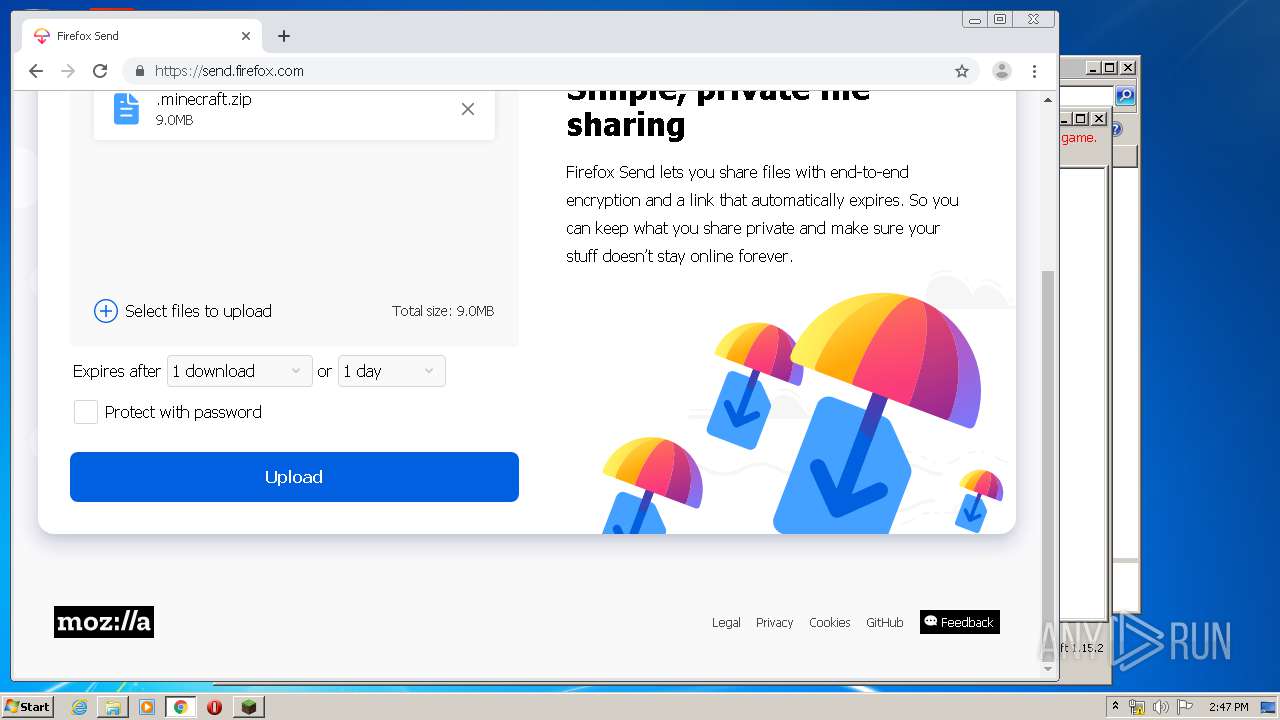The height and width of the screenshot is (720, 1280).
Task: Open the Legal footer link
Action: pos(726,622)
